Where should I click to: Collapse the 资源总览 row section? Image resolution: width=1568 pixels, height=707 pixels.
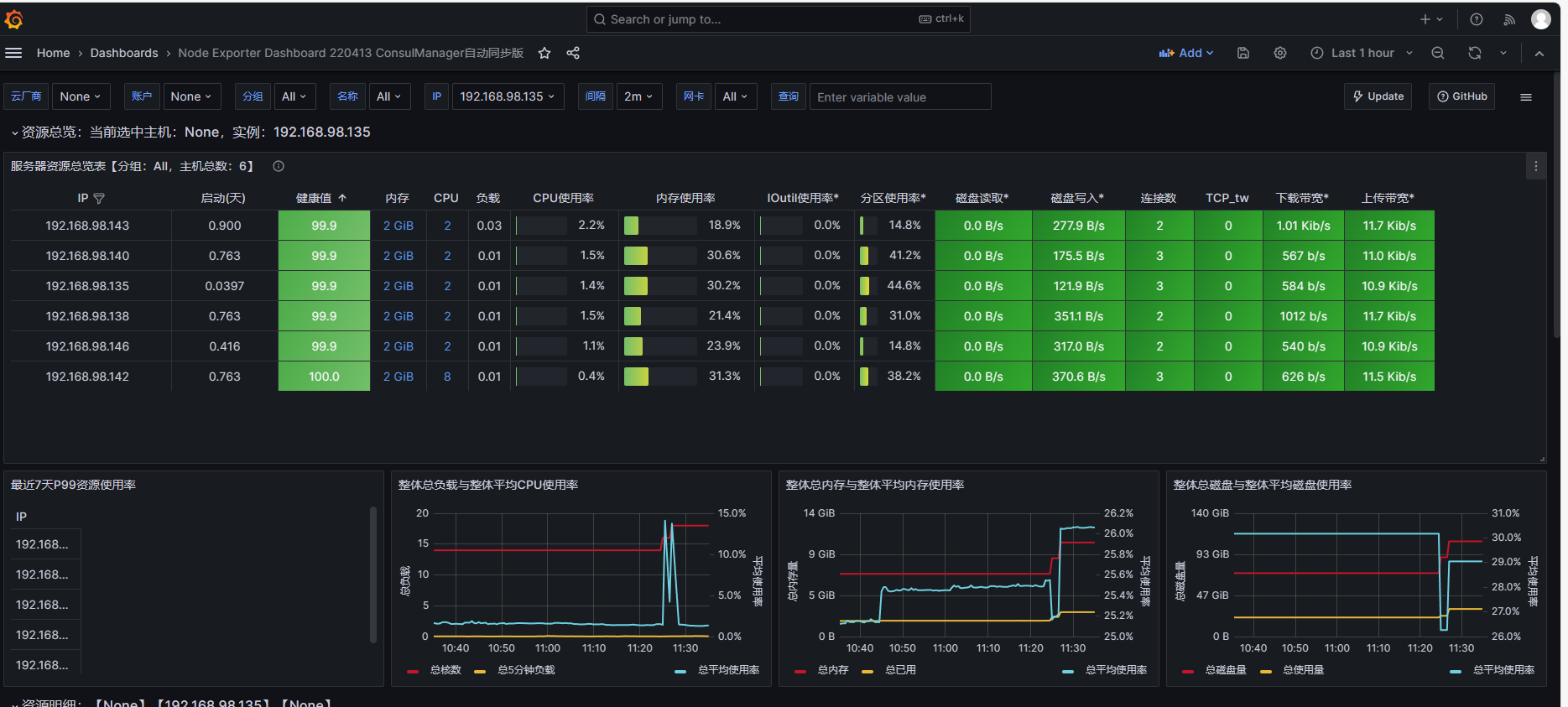(15, 133)
